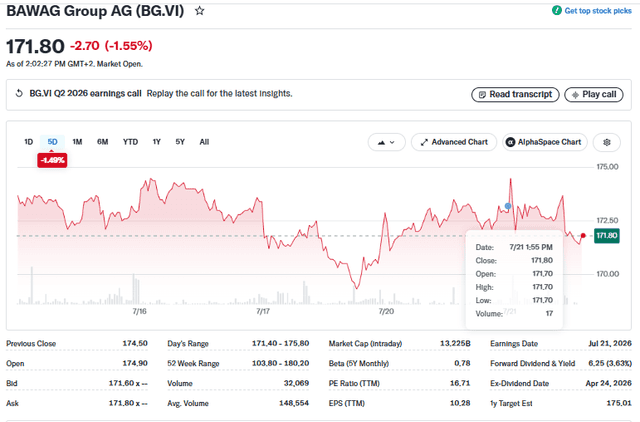Select the 1D chart range
Screen dimensions: 640x422
coord(28,142)
